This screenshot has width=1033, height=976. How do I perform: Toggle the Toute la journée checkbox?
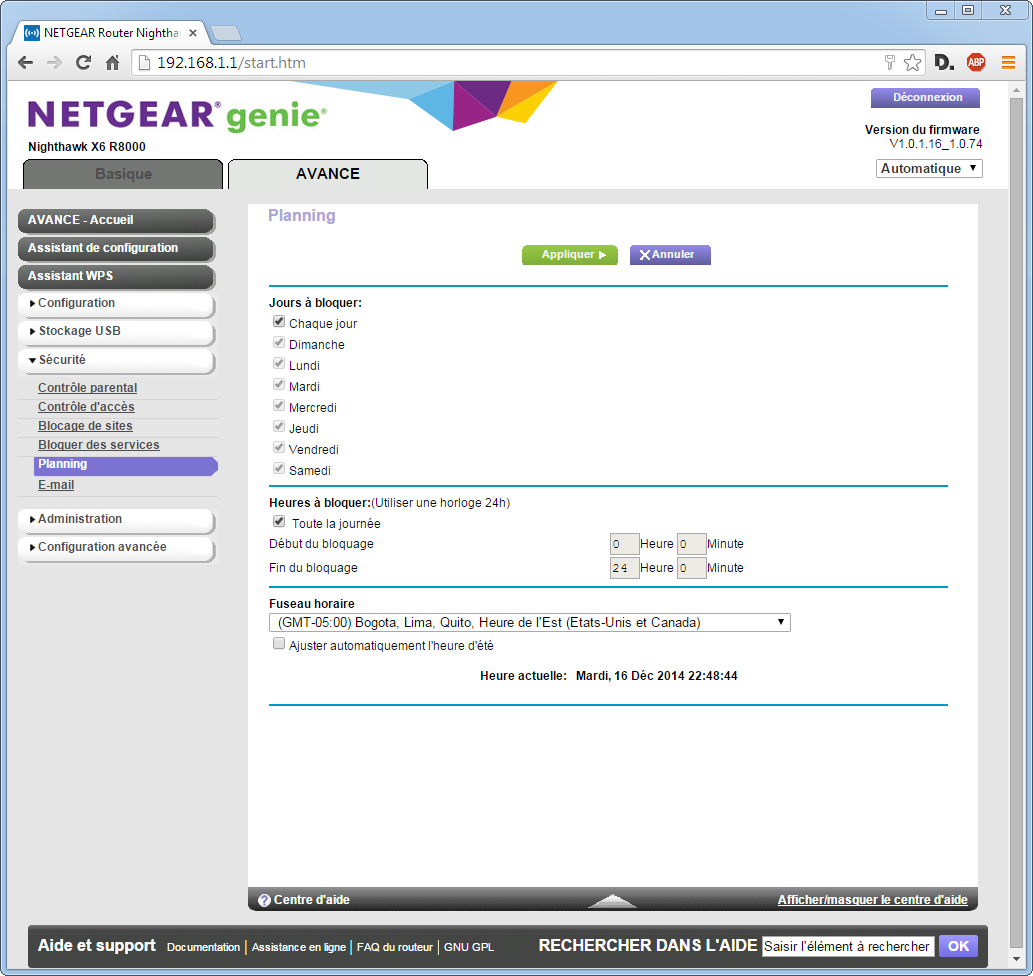click(279, 522)
